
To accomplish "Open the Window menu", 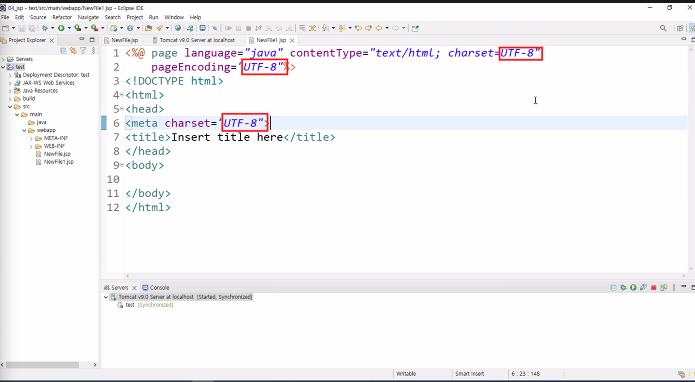I will tap(174, 17).
